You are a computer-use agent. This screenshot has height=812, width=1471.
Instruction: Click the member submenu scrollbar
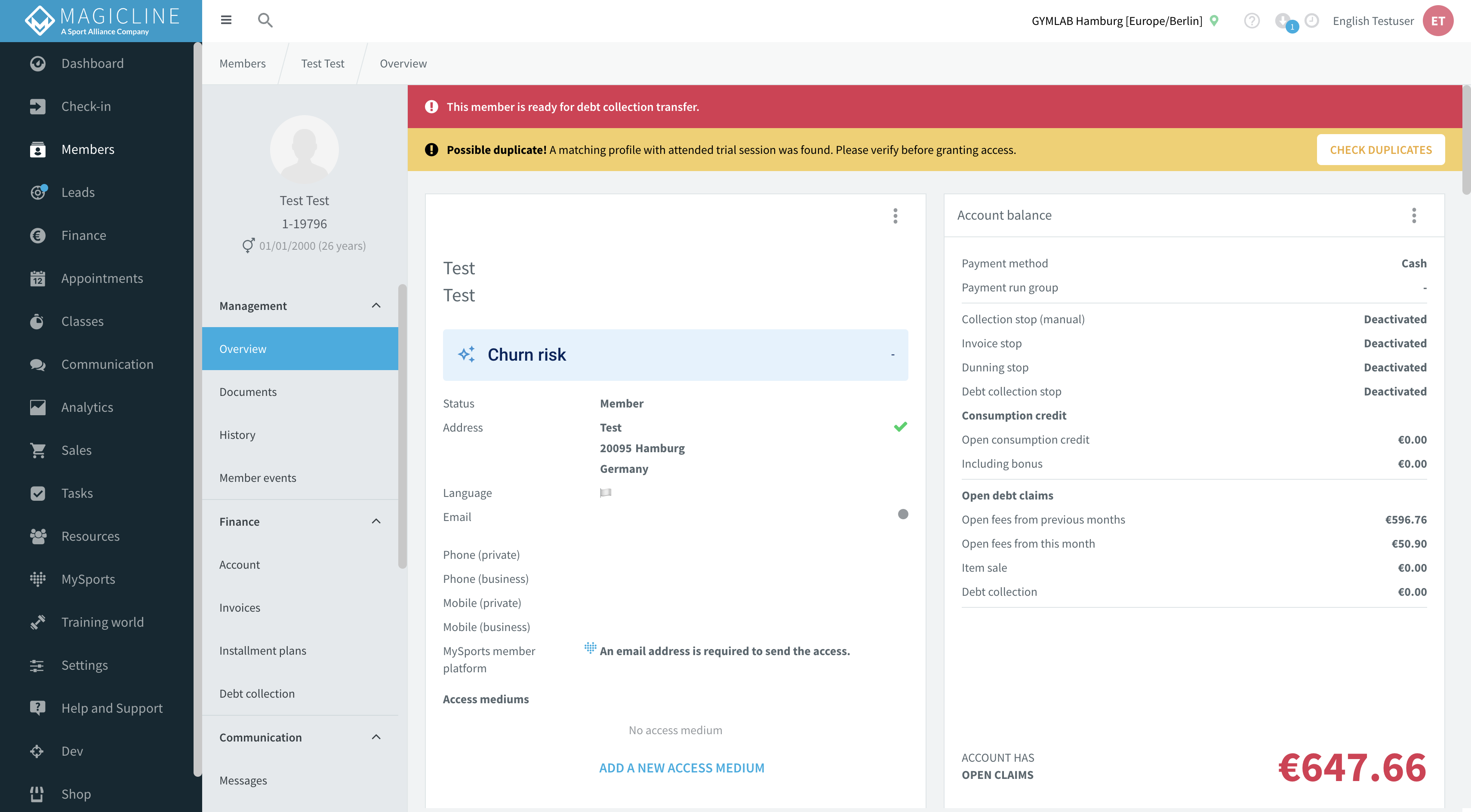coord(402,426)
